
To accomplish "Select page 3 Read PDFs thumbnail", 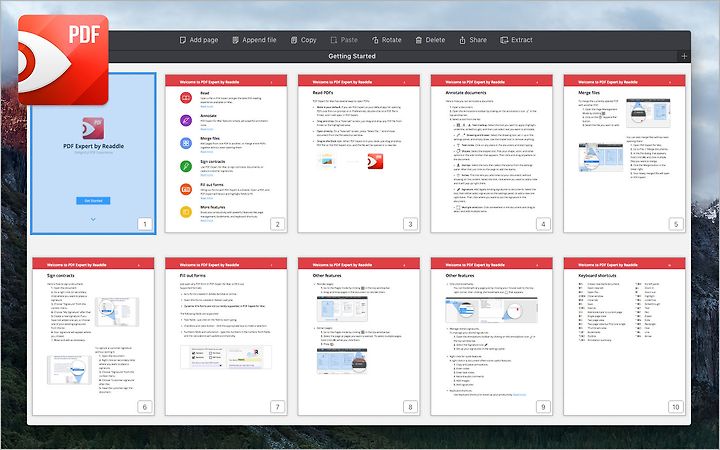I will pos(359,153).
